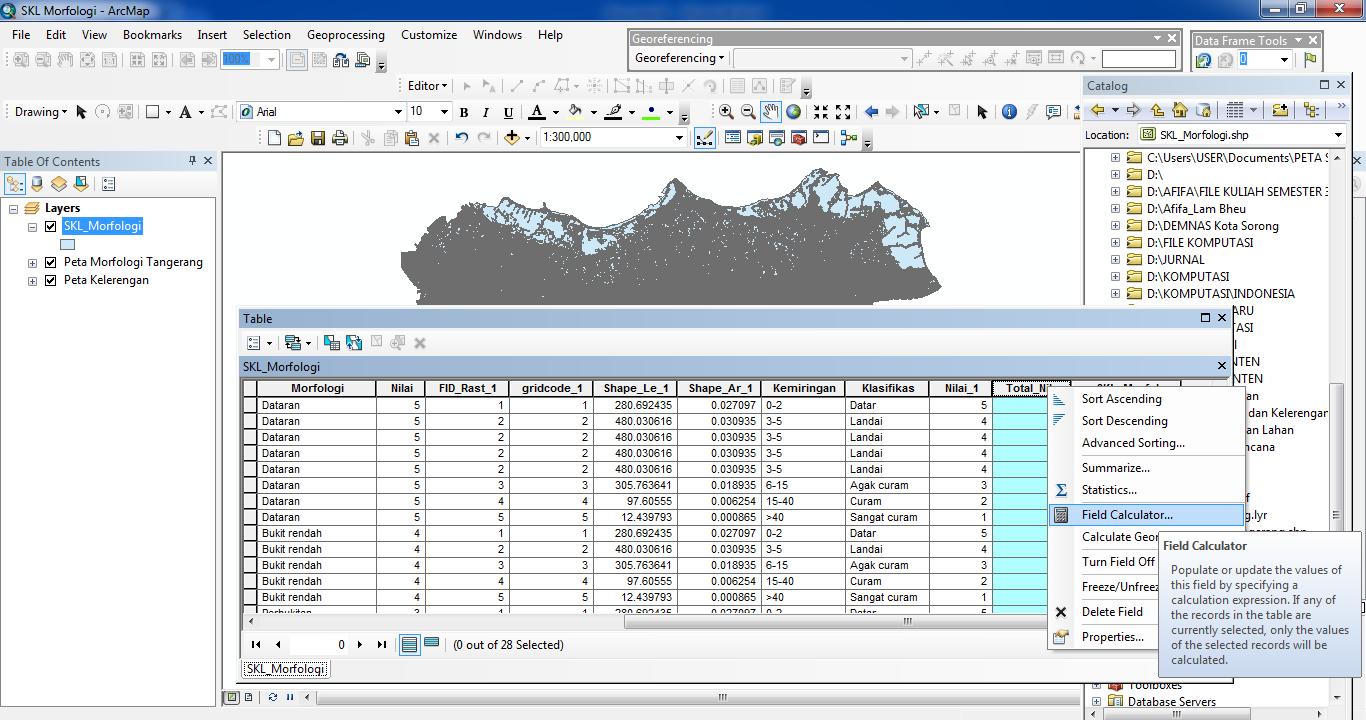
Task: Expand the Peta Kelerengan layer tree
Action: [x=33, y=281]
